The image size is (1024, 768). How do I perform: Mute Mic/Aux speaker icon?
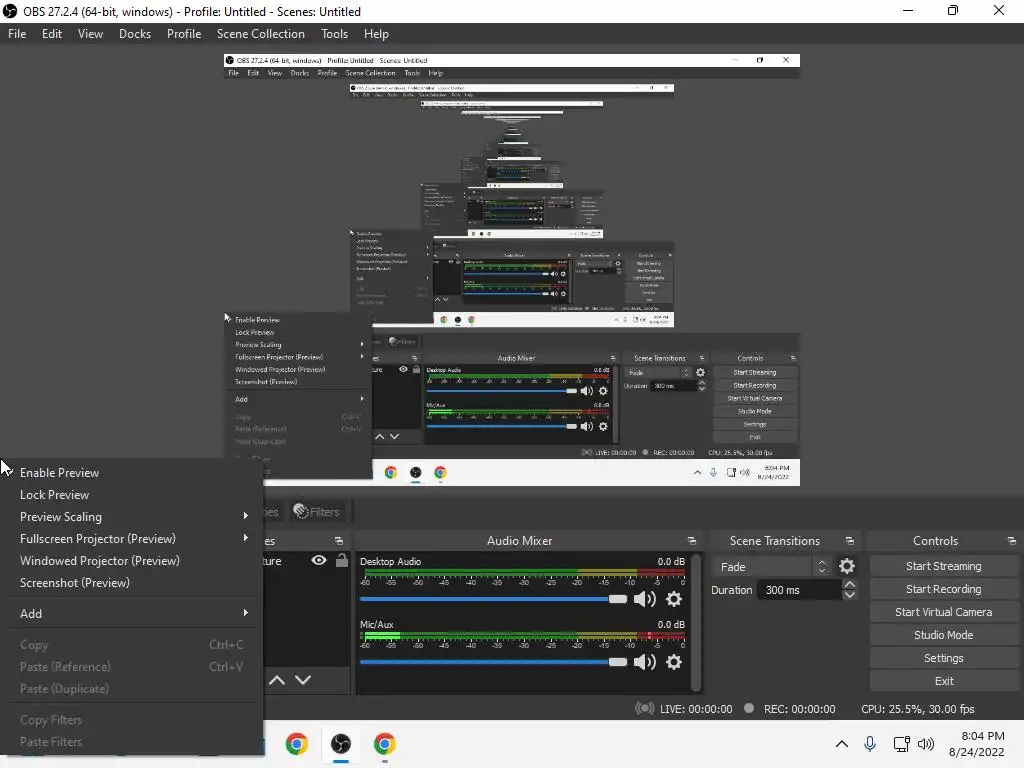tap(645, 662)
